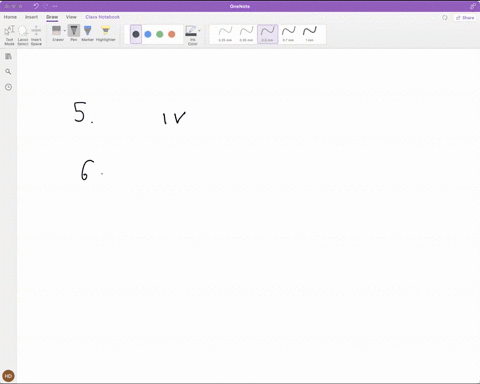Switch to the Home tab
480x384 pixels.
tap(10, 17)
